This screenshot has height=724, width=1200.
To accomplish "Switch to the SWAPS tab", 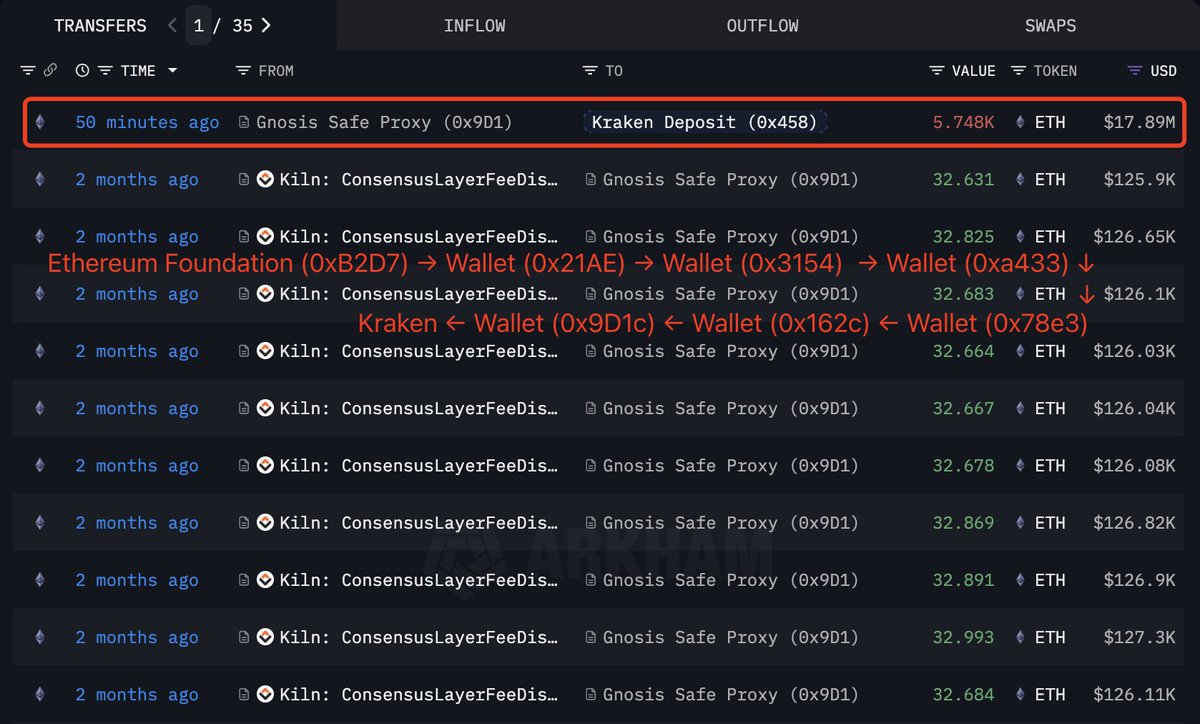I will coord(1050,25).
